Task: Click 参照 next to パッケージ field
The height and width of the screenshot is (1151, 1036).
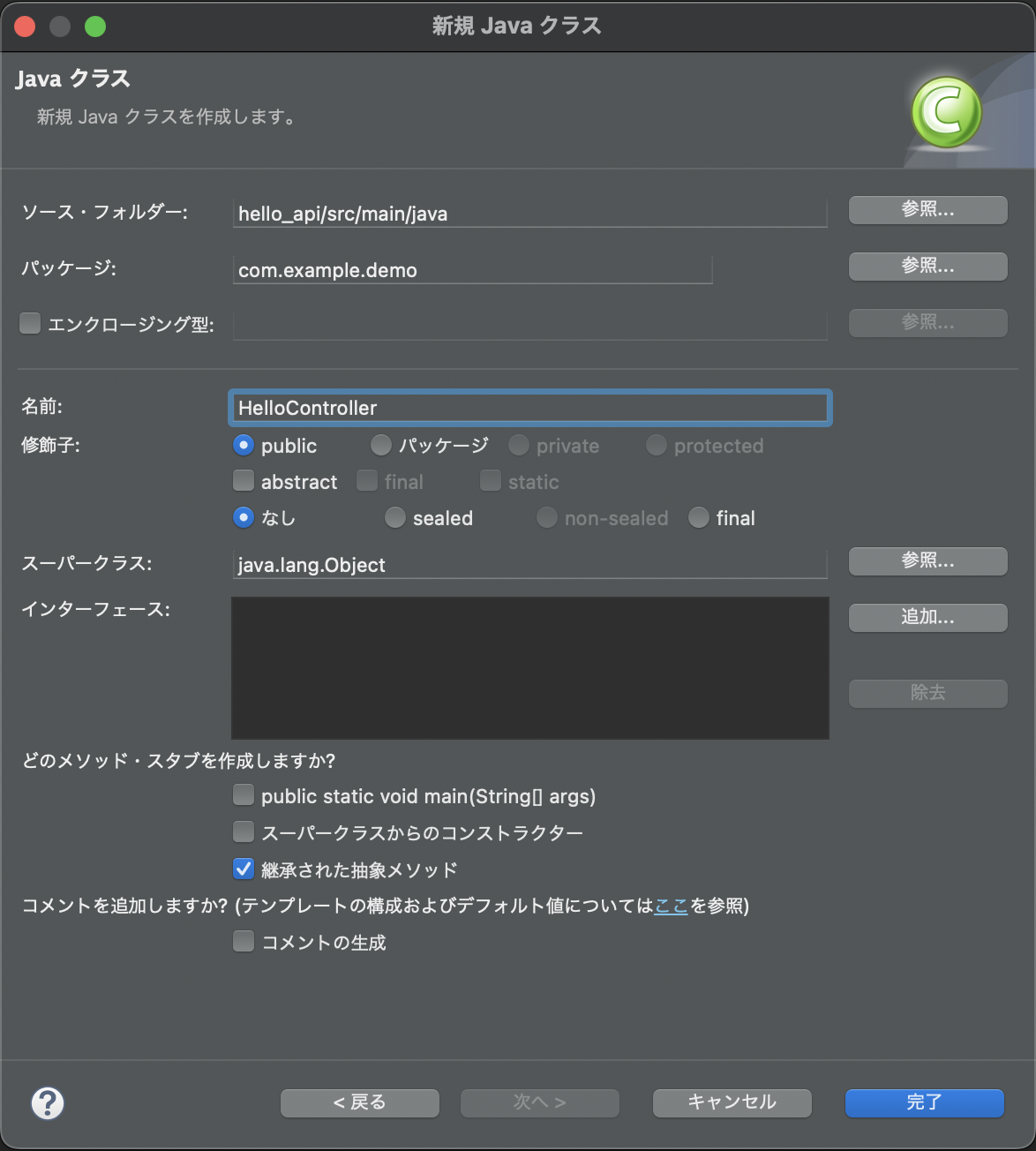Action: 927,267
